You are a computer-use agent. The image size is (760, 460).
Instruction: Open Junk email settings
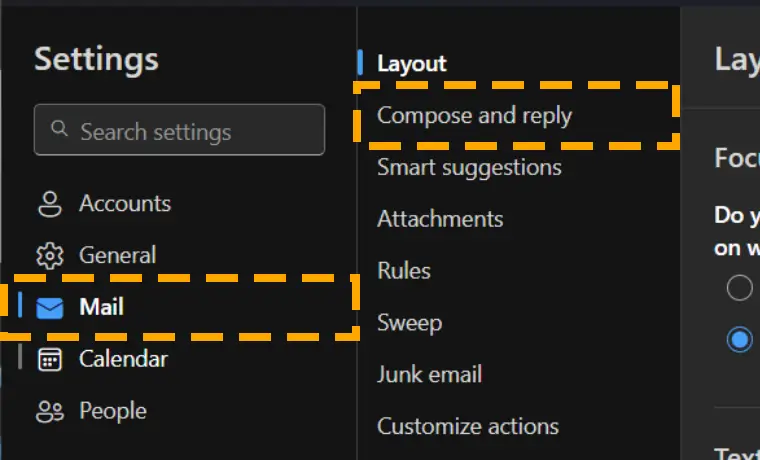429,375
